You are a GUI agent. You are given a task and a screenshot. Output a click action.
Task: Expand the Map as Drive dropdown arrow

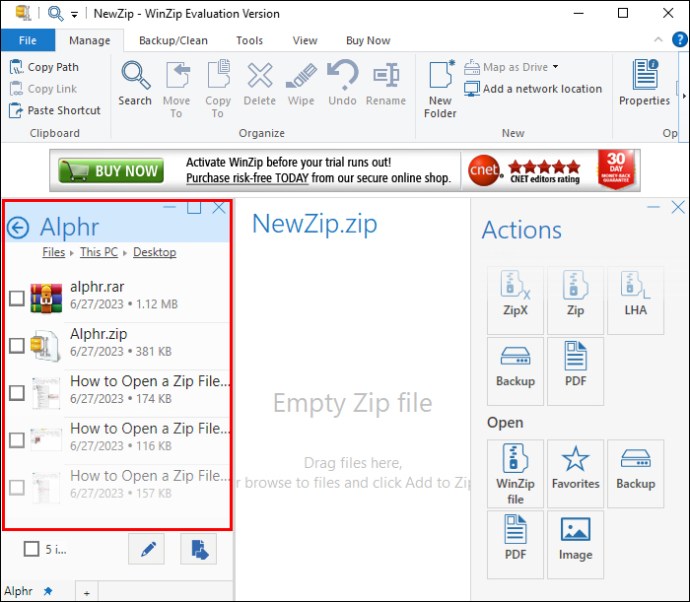coord(556,67)
